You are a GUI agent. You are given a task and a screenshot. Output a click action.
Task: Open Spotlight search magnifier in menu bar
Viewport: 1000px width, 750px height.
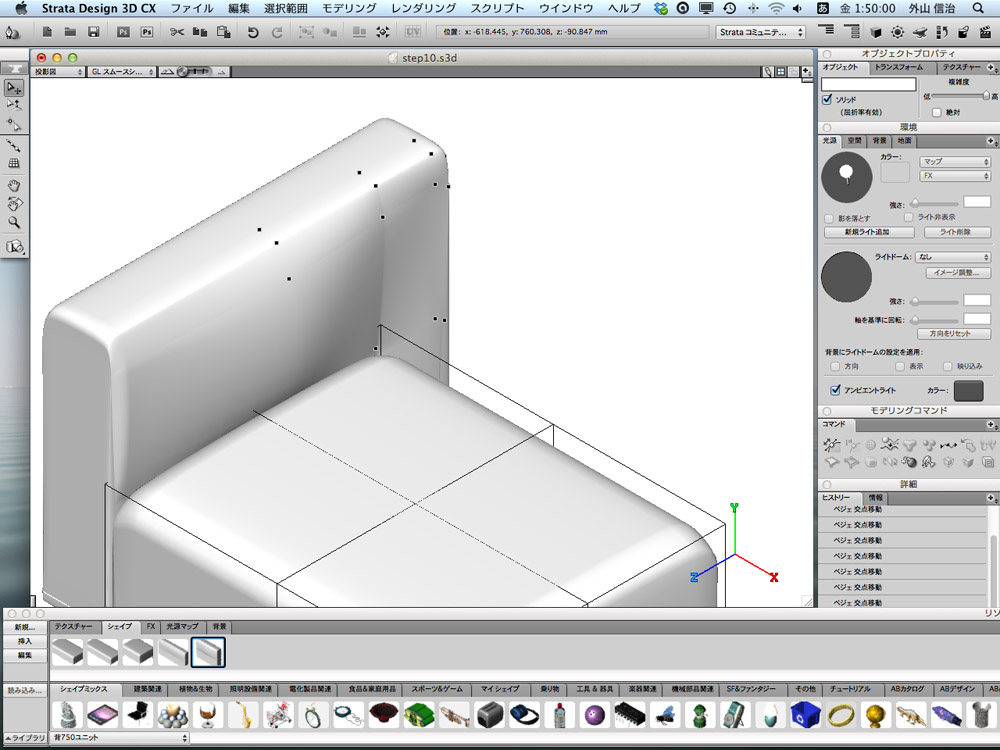[x=978, y=8]
